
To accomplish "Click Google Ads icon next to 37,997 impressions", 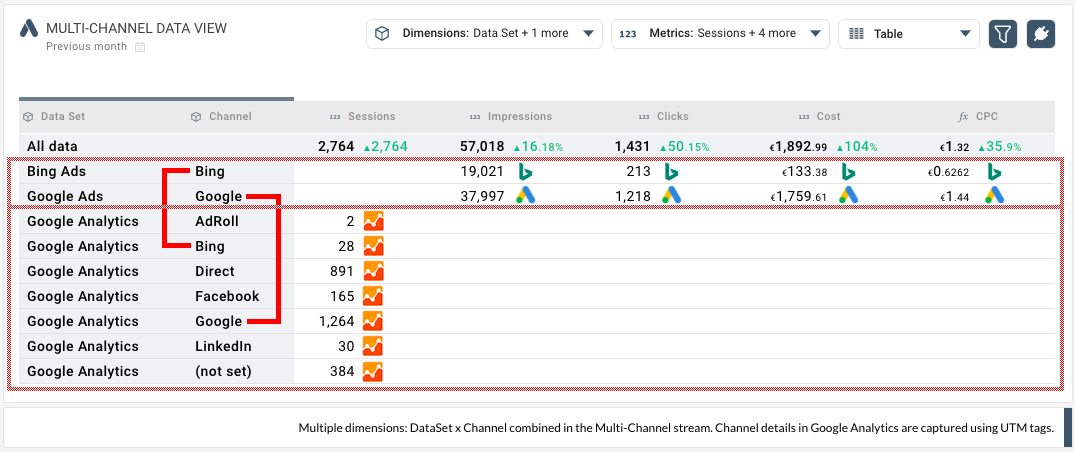I will (x=526, y=195).
